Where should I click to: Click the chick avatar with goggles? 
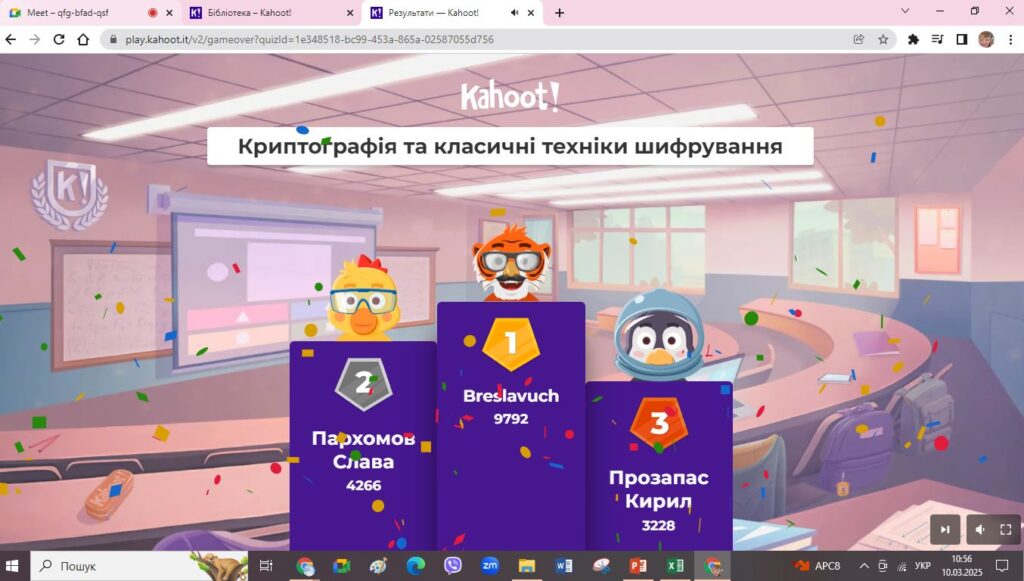pos(363,298)
